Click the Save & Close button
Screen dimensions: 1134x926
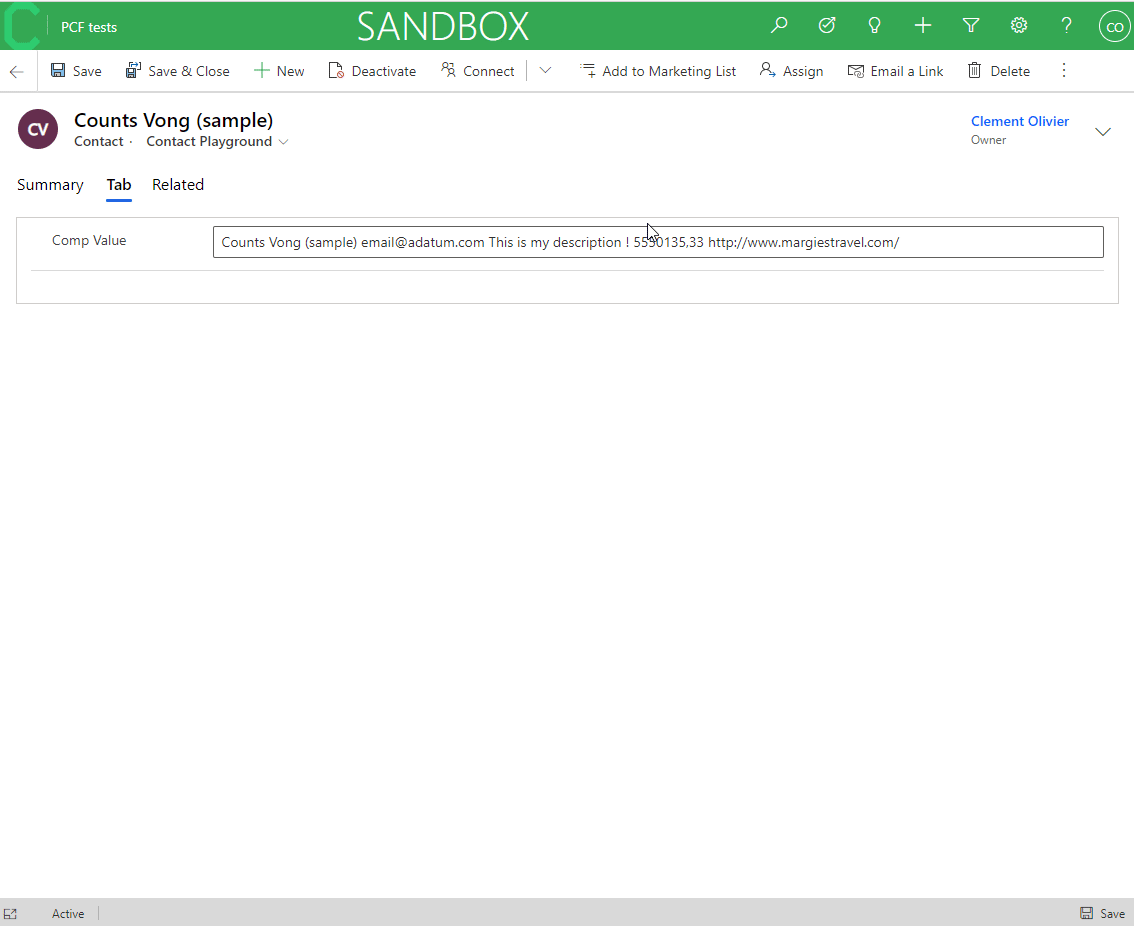pyautogui.click(x=178, y=71)
